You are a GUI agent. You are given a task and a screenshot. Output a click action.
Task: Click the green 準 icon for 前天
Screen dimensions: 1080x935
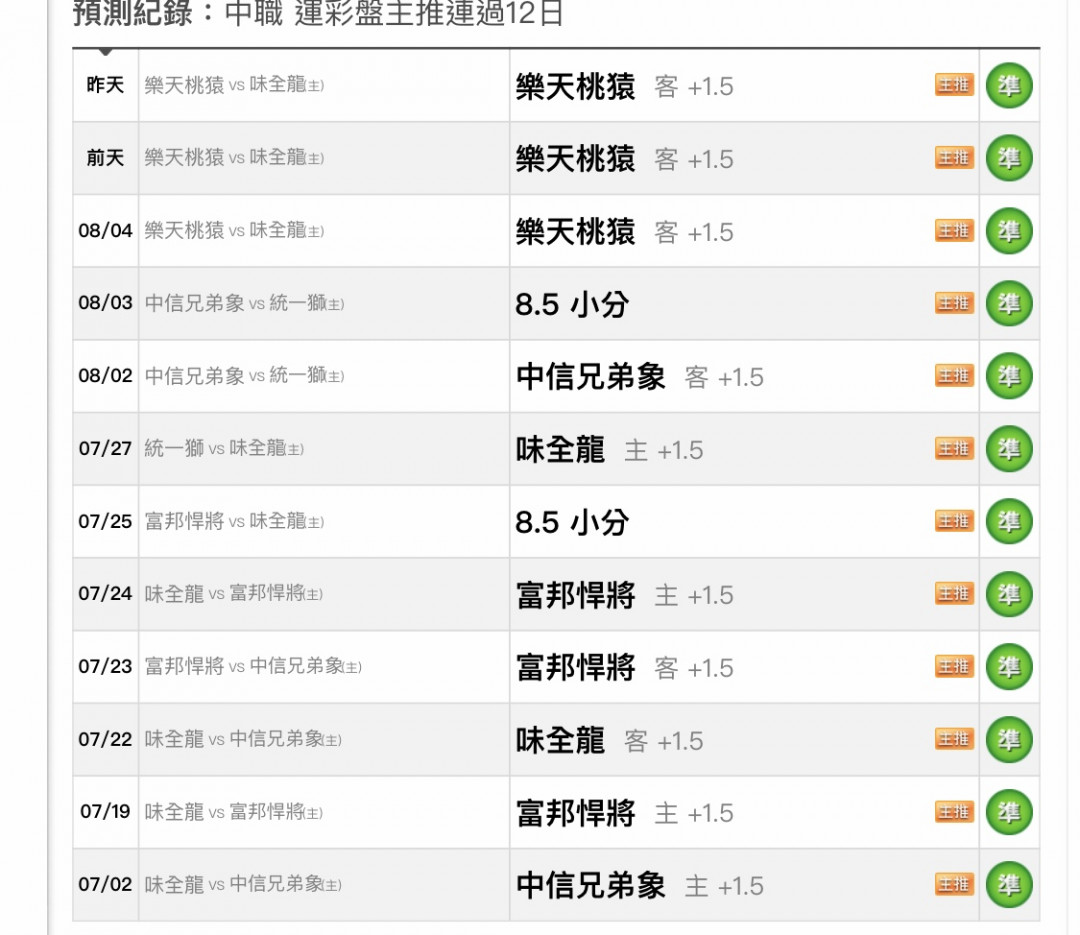pos(1009,158)
